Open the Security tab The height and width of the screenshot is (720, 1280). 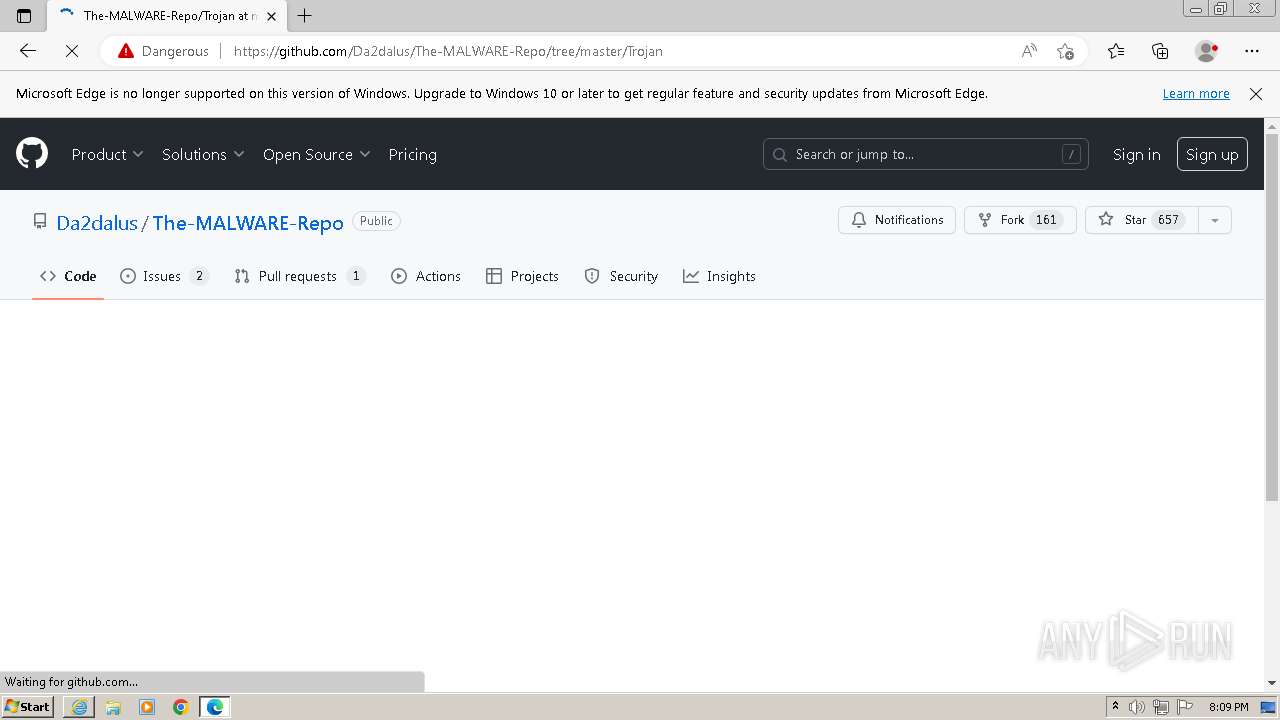click(621, 276)
